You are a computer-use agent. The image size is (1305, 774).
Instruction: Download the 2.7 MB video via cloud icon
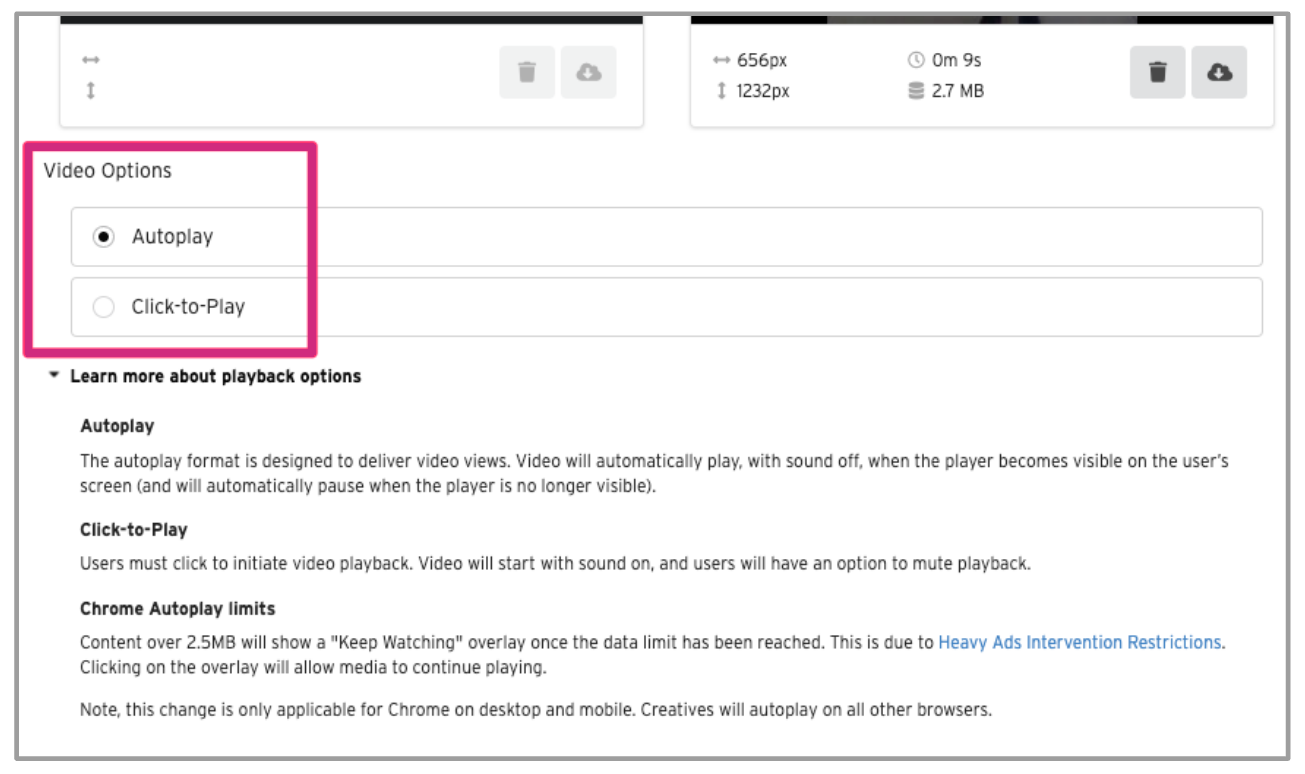1219,72
